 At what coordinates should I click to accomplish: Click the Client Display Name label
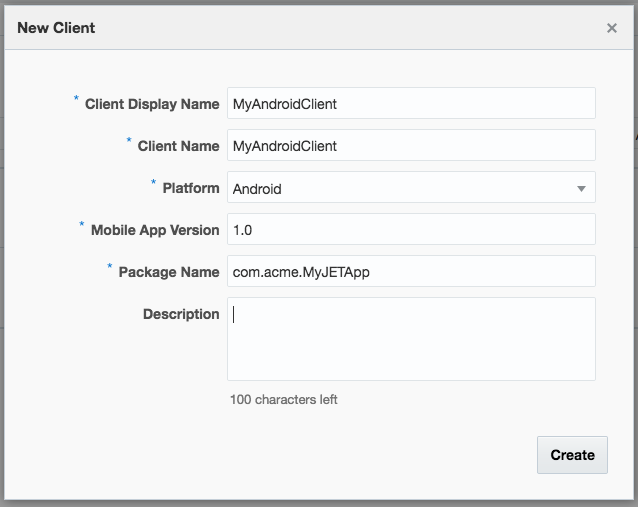[x=152, y=104]
